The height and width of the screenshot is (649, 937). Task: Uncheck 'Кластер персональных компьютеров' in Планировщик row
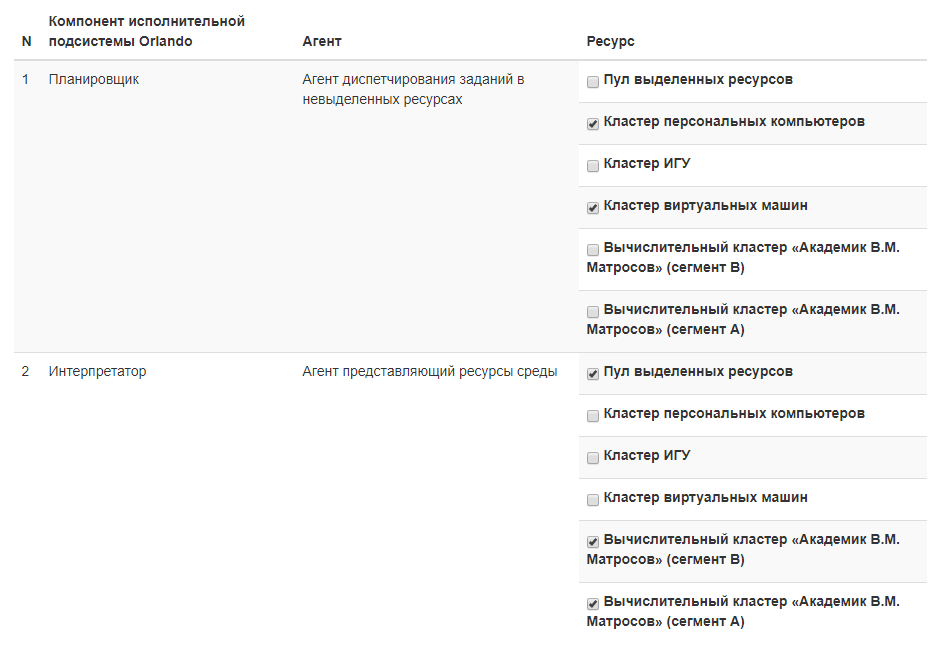pos(593,124)
